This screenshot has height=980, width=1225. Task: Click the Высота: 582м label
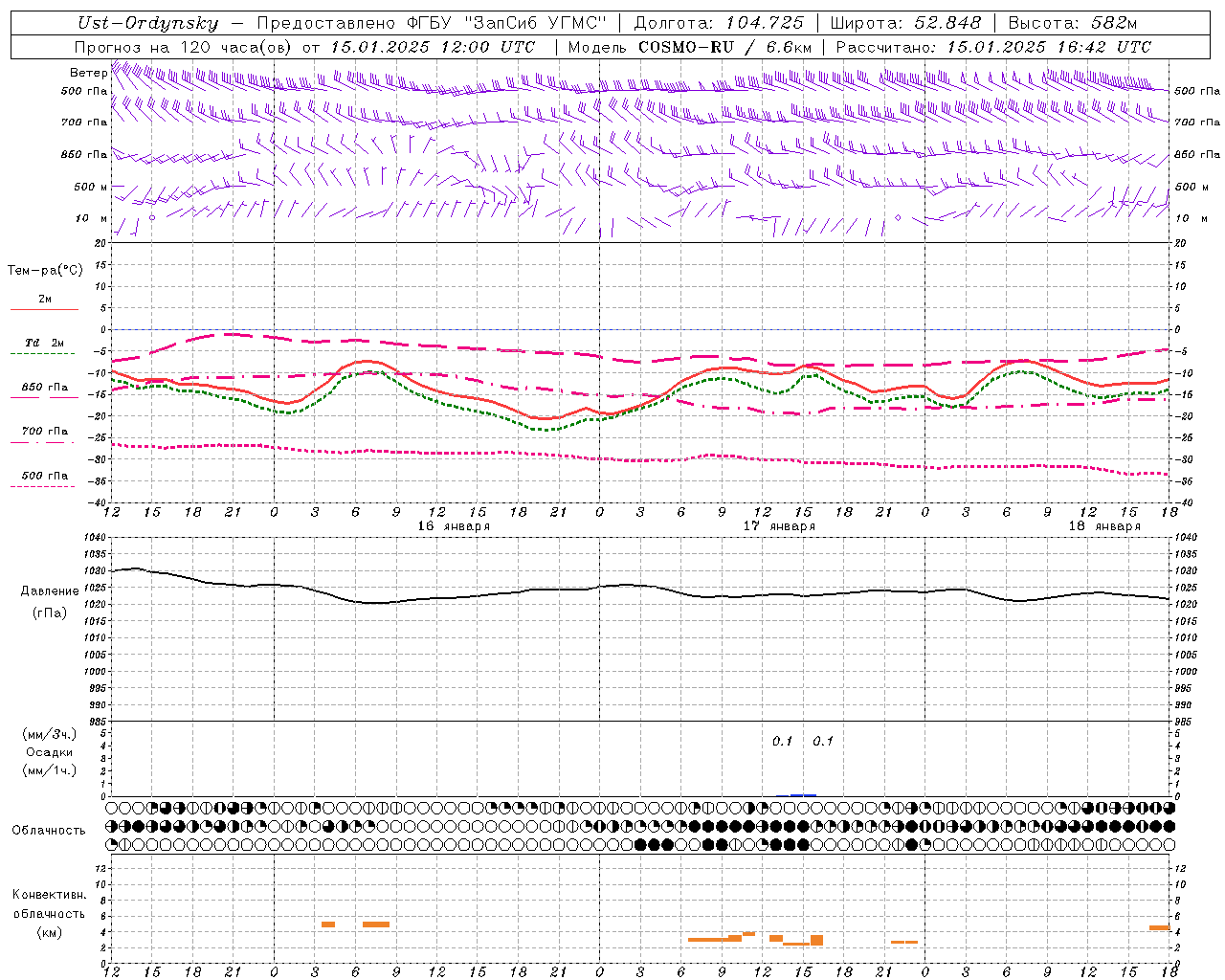point(1073,23)
